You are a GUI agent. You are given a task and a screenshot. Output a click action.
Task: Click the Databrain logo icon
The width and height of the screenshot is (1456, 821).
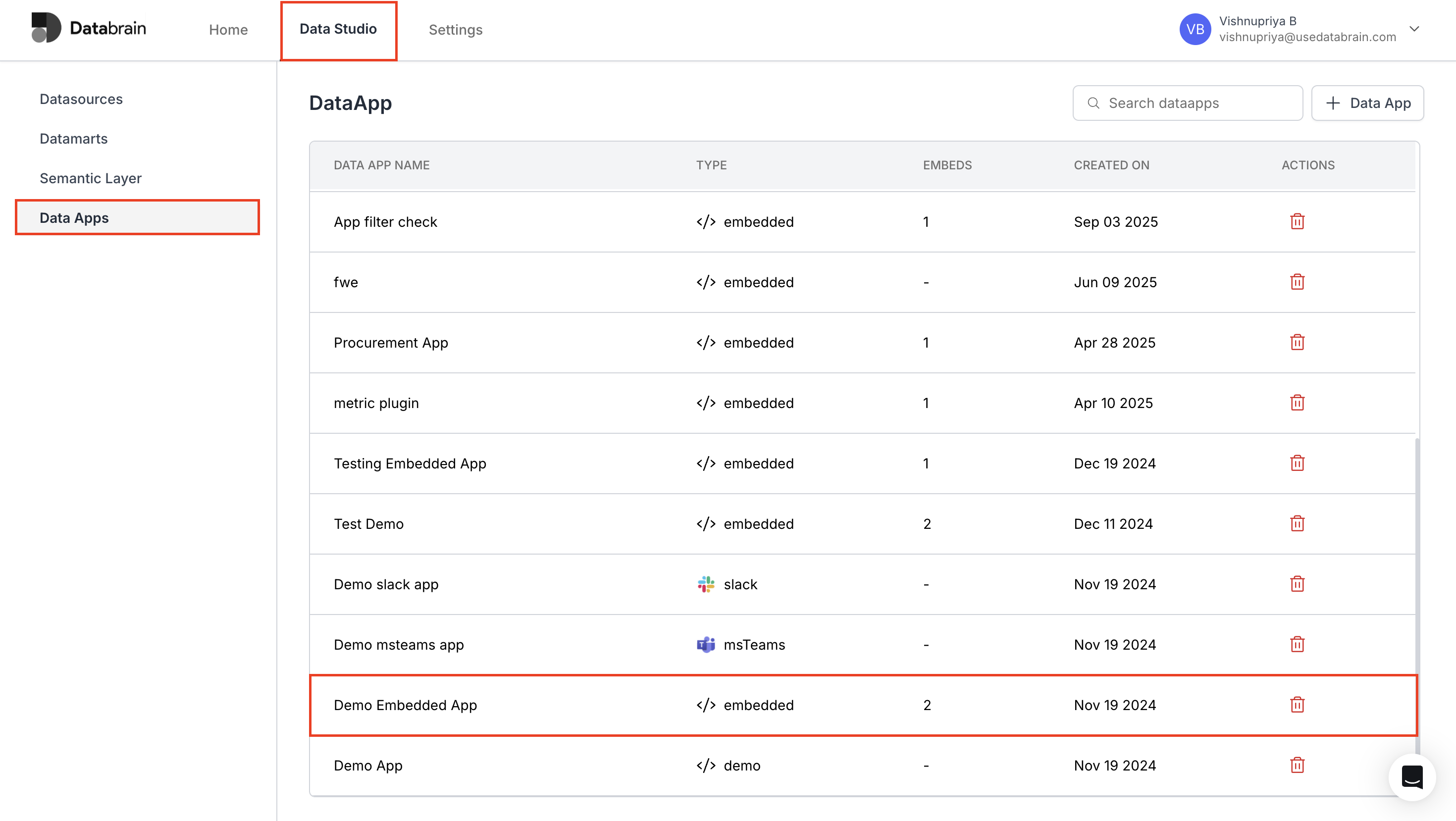pyautogui.click(x=47, y=27)
